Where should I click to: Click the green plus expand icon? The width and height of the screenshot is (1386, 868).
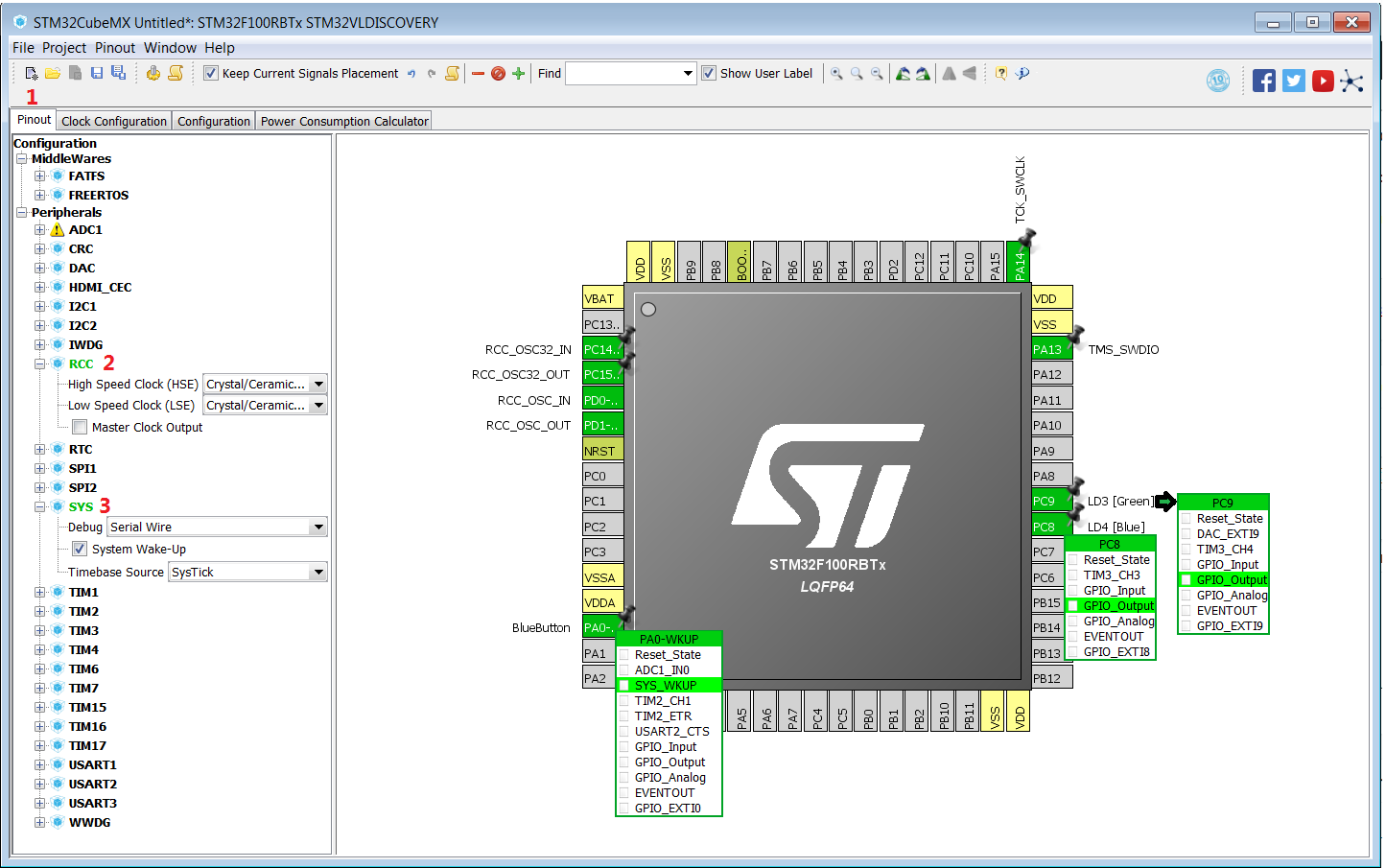[x=519, y=74]
